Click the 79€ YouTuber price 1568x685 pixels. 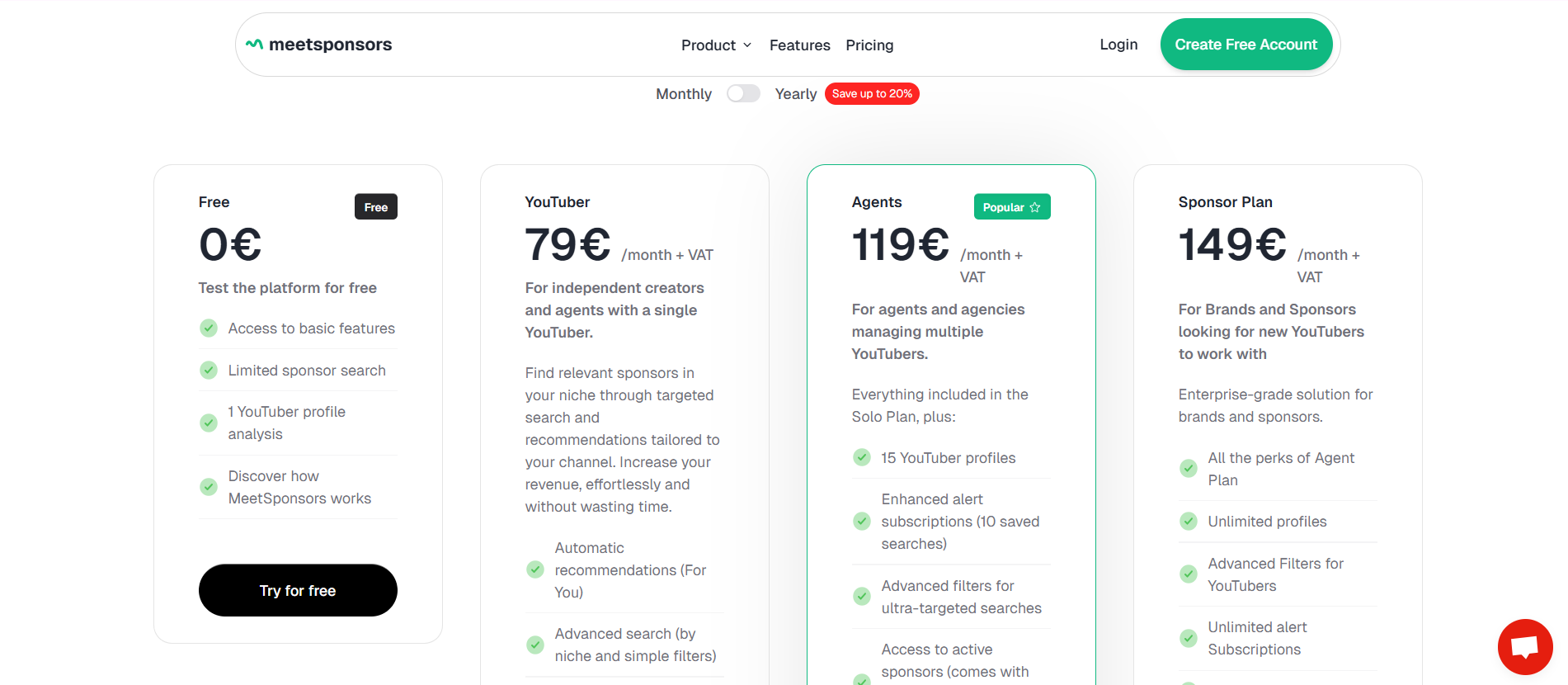[x=567, y=245]
